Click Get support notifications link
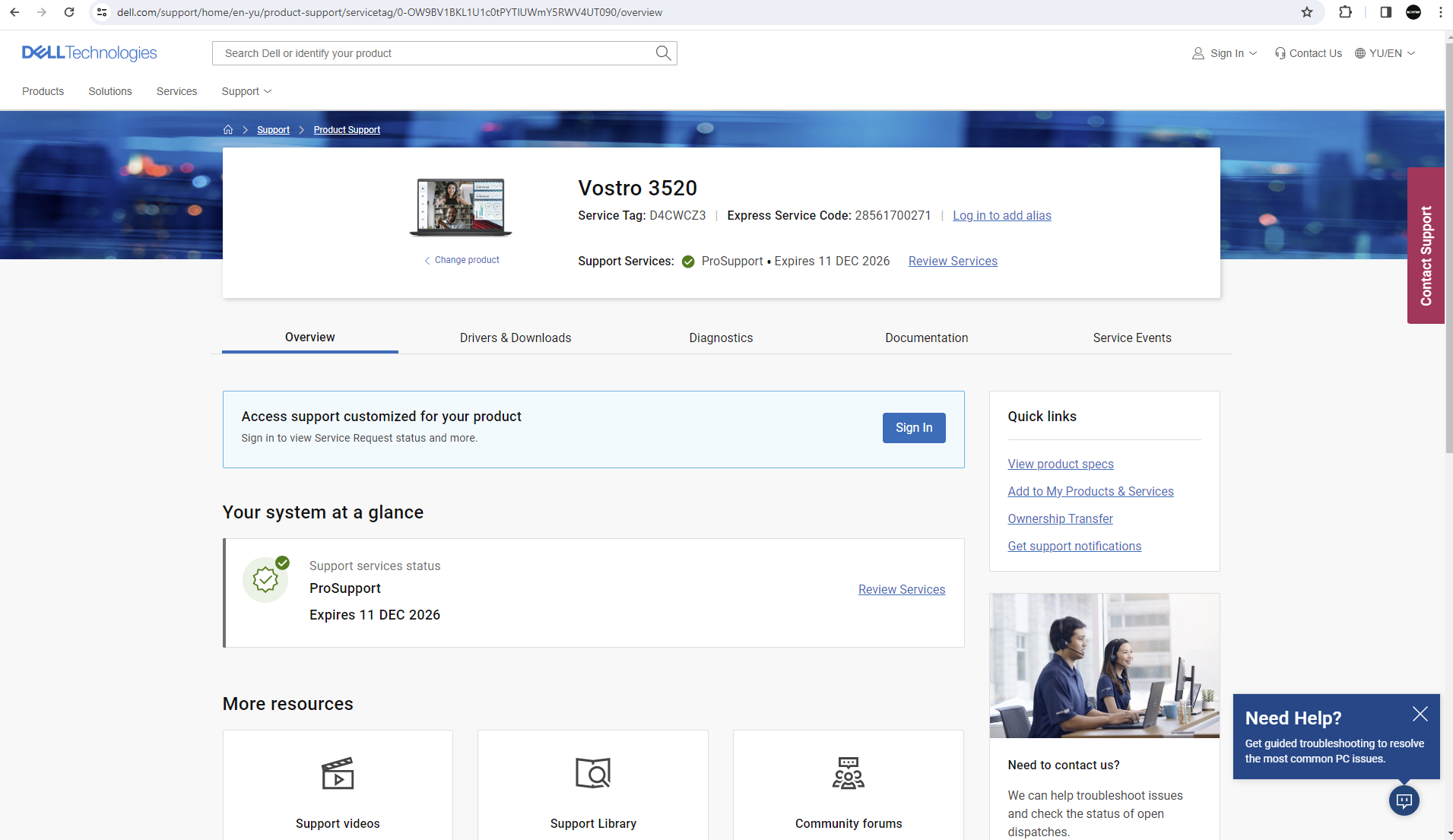 [x=1074, y=547]
